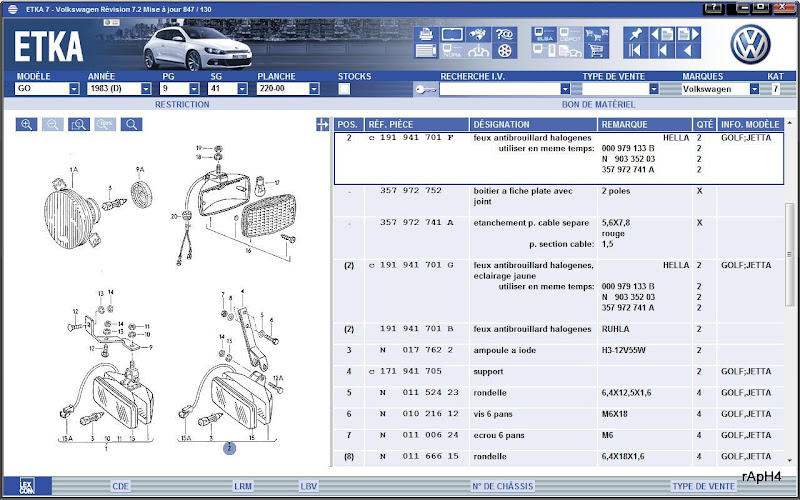Reset illustration zoom to 100%
The image size is (800, 500).
[x=105, y=124]
